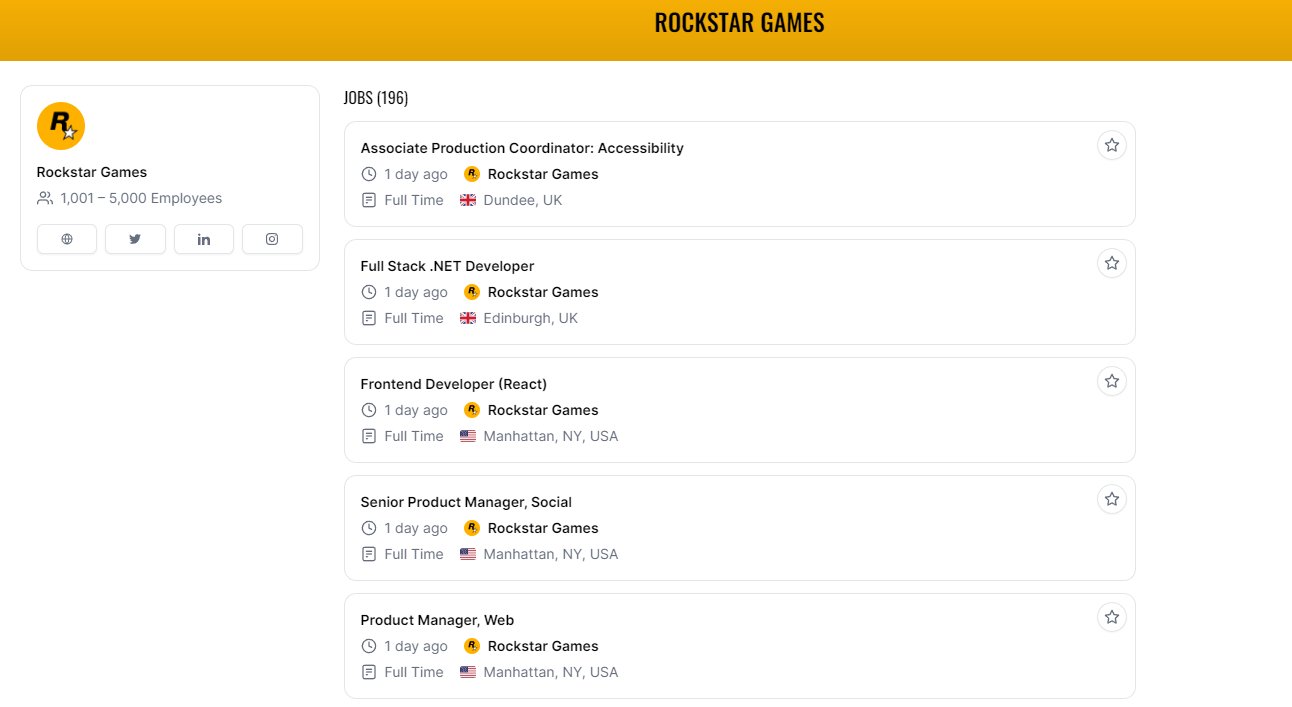
Task: Star the Associate Production Coordinator job
Action: 1111,145
